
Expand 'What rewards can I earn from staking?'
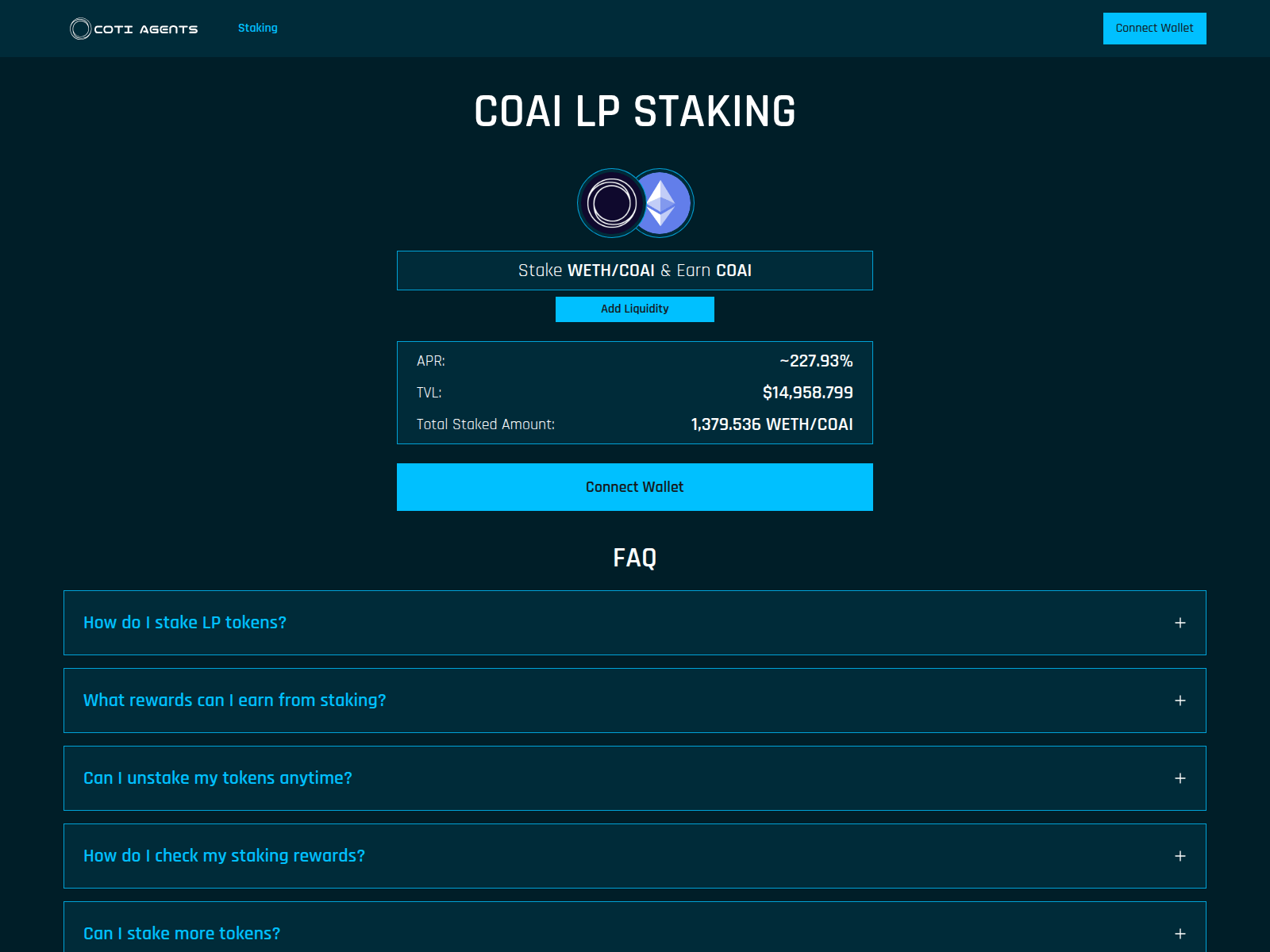635,701
